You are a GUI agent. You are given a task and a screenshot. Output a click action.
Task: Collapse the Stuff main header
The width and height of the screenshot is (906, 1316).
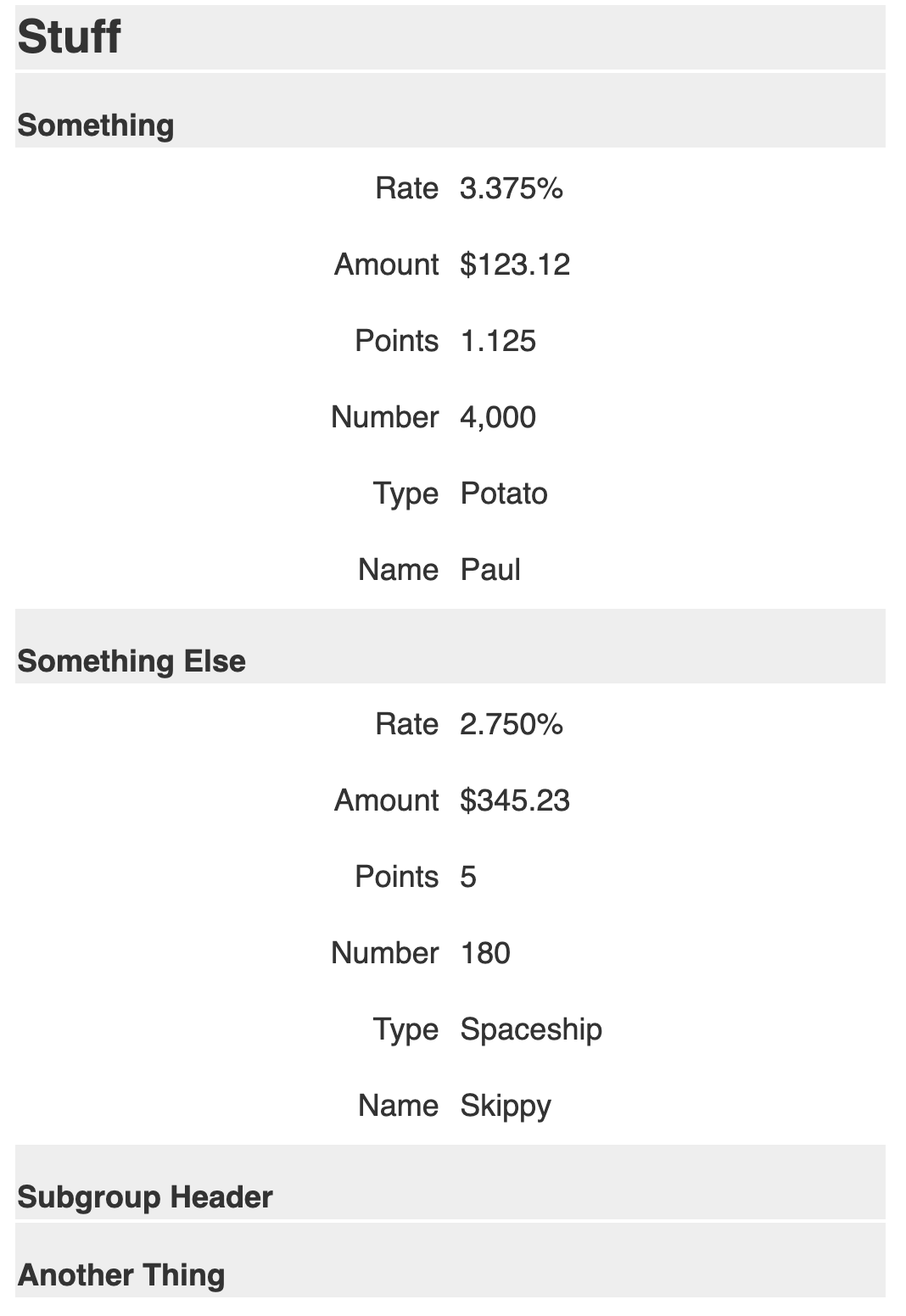tap(450, 37)
